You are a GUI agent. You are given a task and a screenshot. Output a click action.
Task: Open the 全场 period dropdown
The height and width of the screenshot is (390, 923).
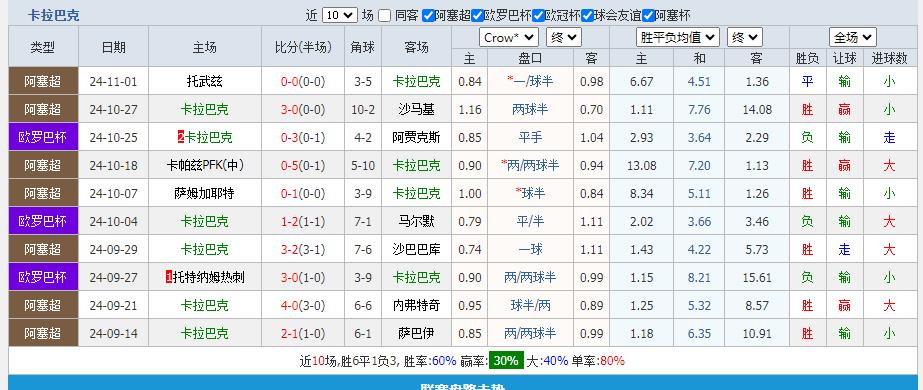click(x=853, y=38)
